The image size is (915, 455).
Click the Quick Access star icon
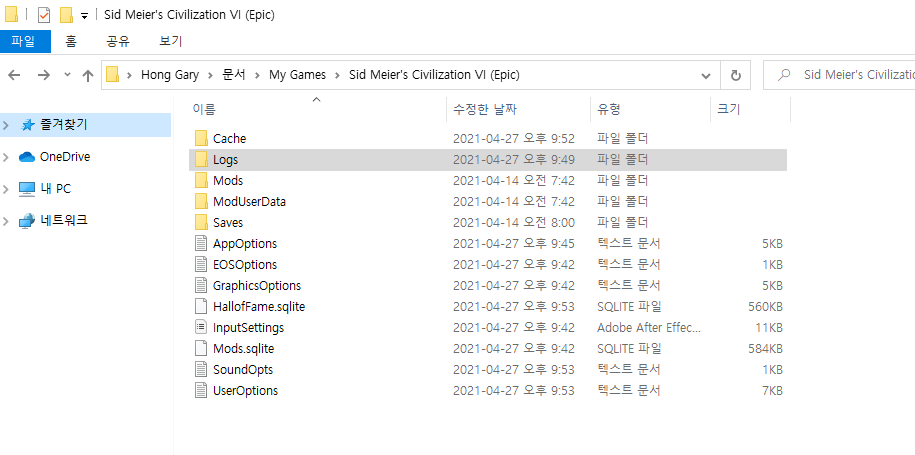(27, 125)
